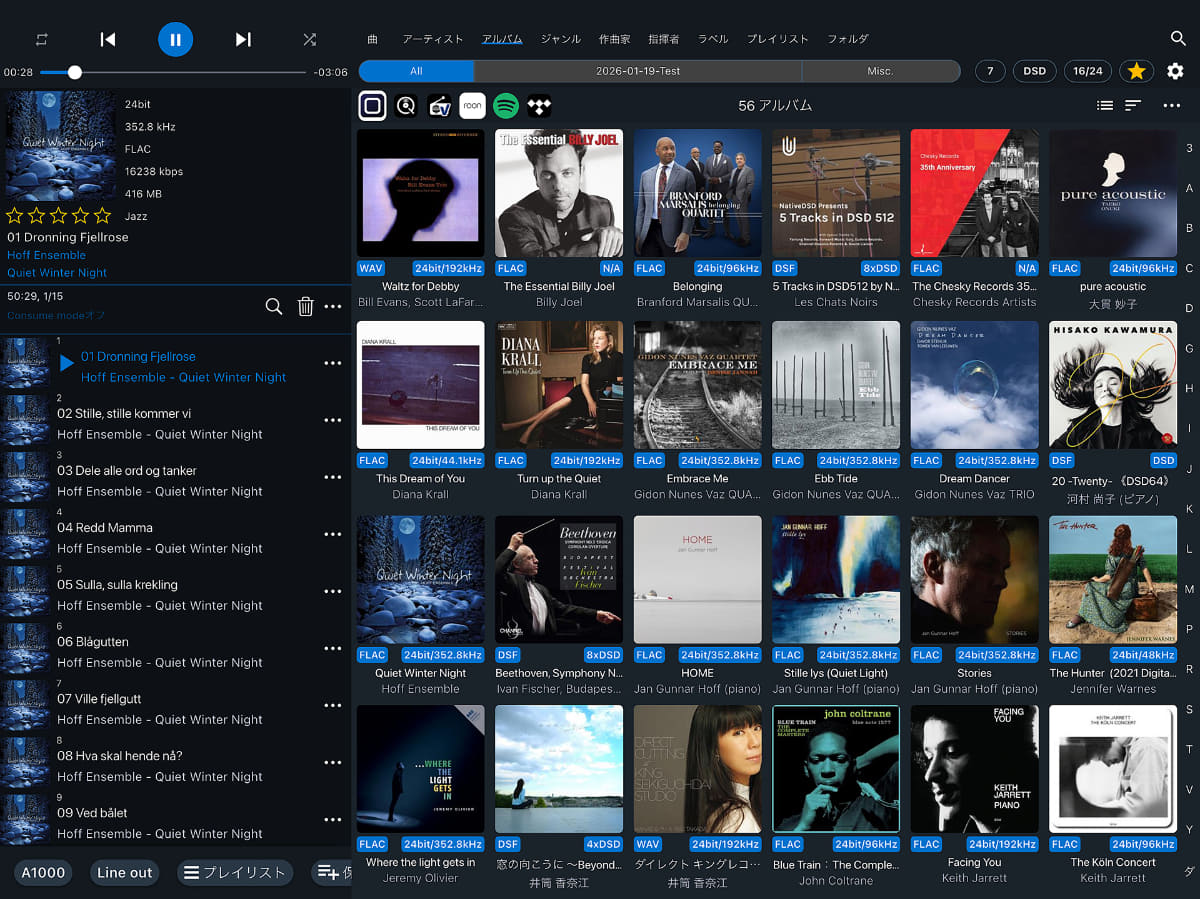Rate the track with the fifth star
Screen dimensions: 1200x899
102,215
